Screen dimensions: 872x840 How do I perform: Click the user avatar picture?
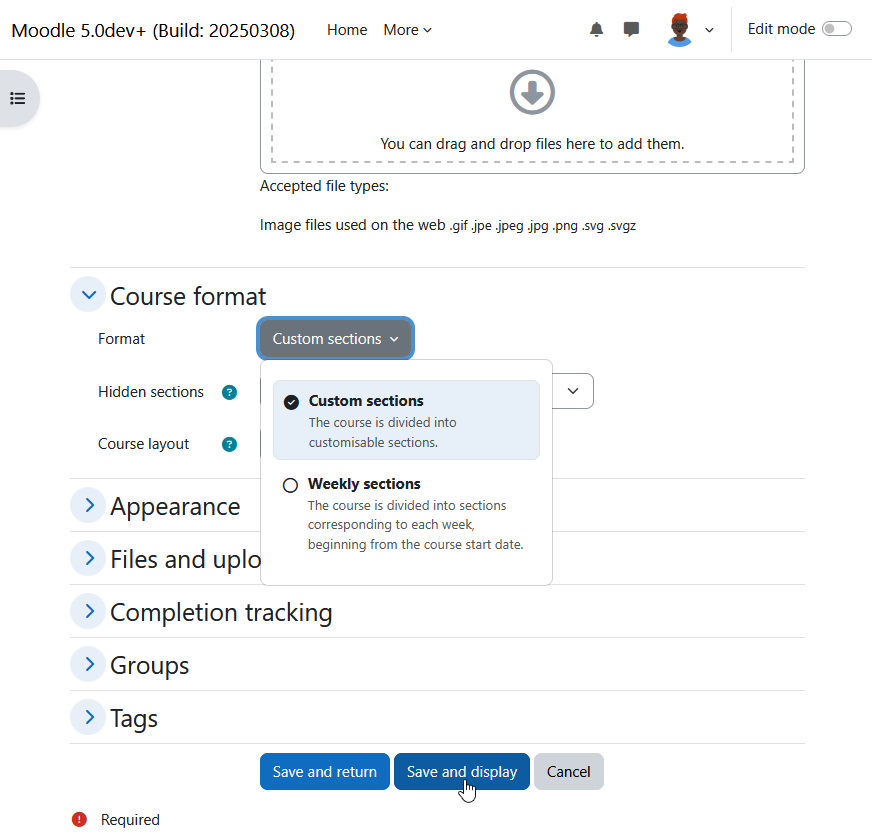pos(679,29)
